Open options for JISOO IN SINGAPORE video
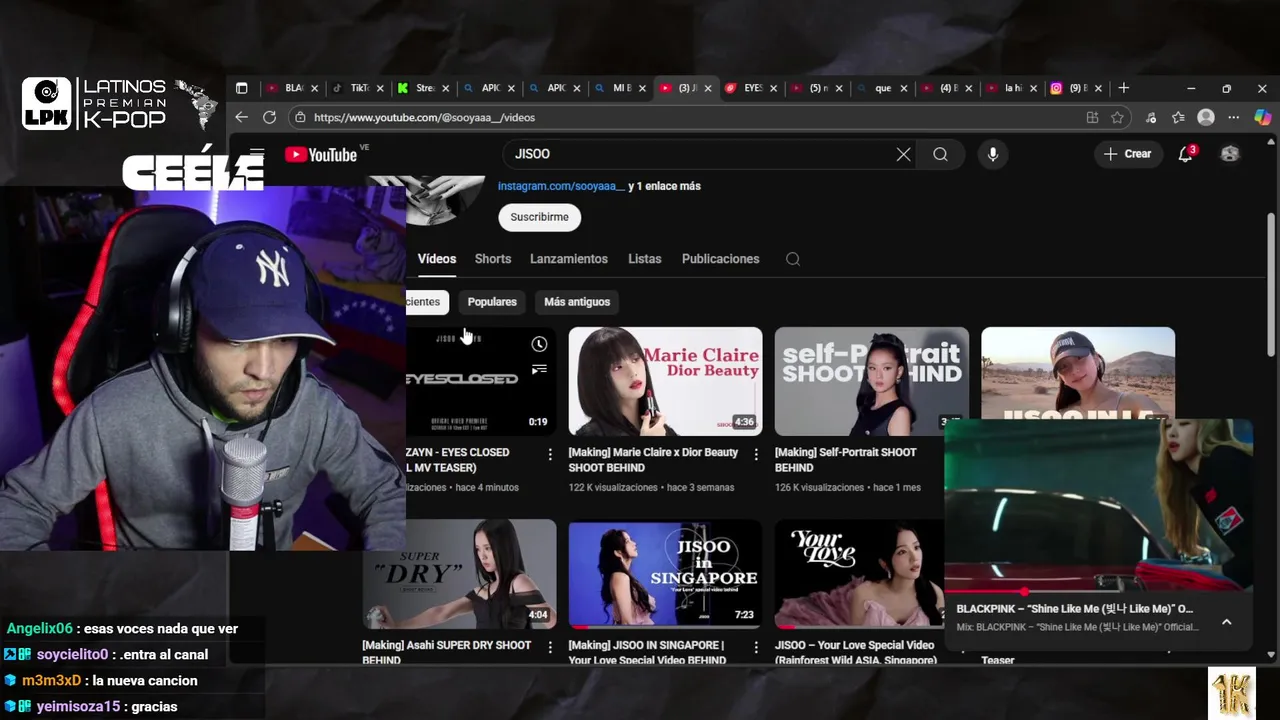 [x=756, y=647]
